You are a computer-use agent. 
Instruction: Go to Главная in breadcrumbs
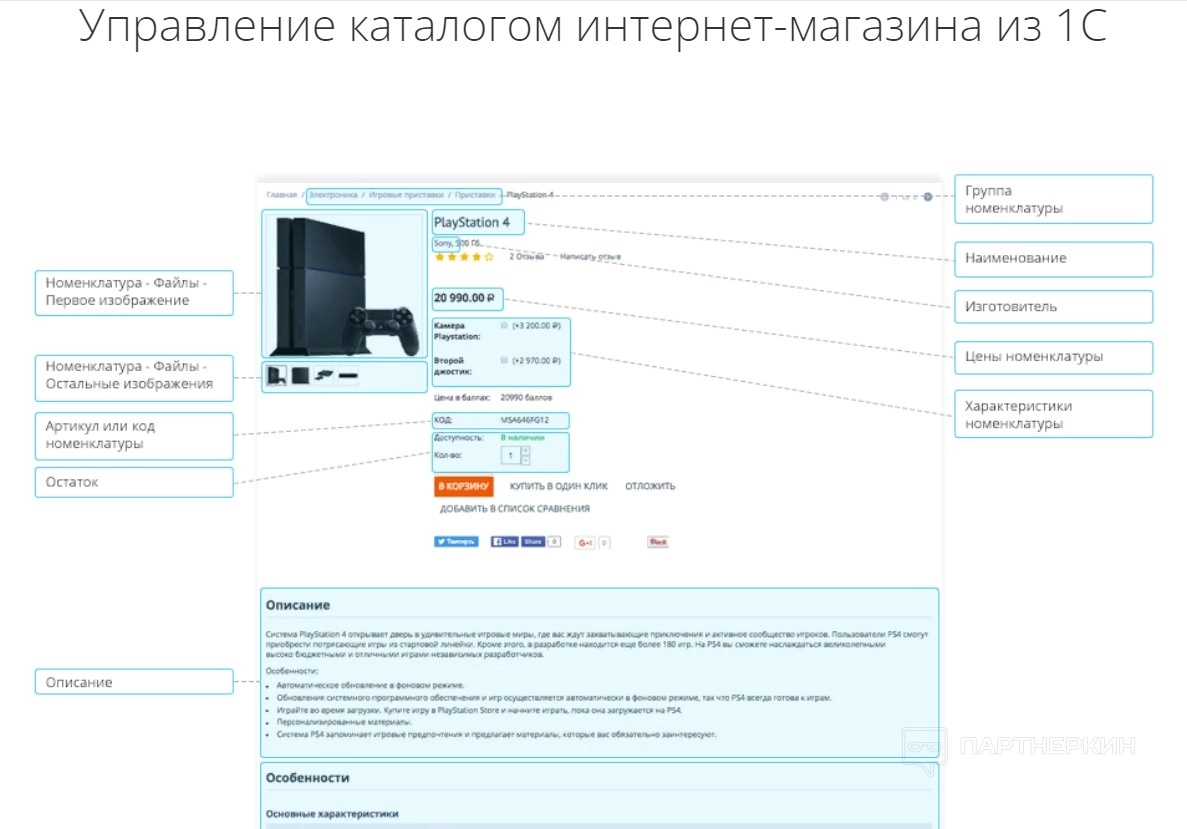pyautogui.click(x=282, y=195)
